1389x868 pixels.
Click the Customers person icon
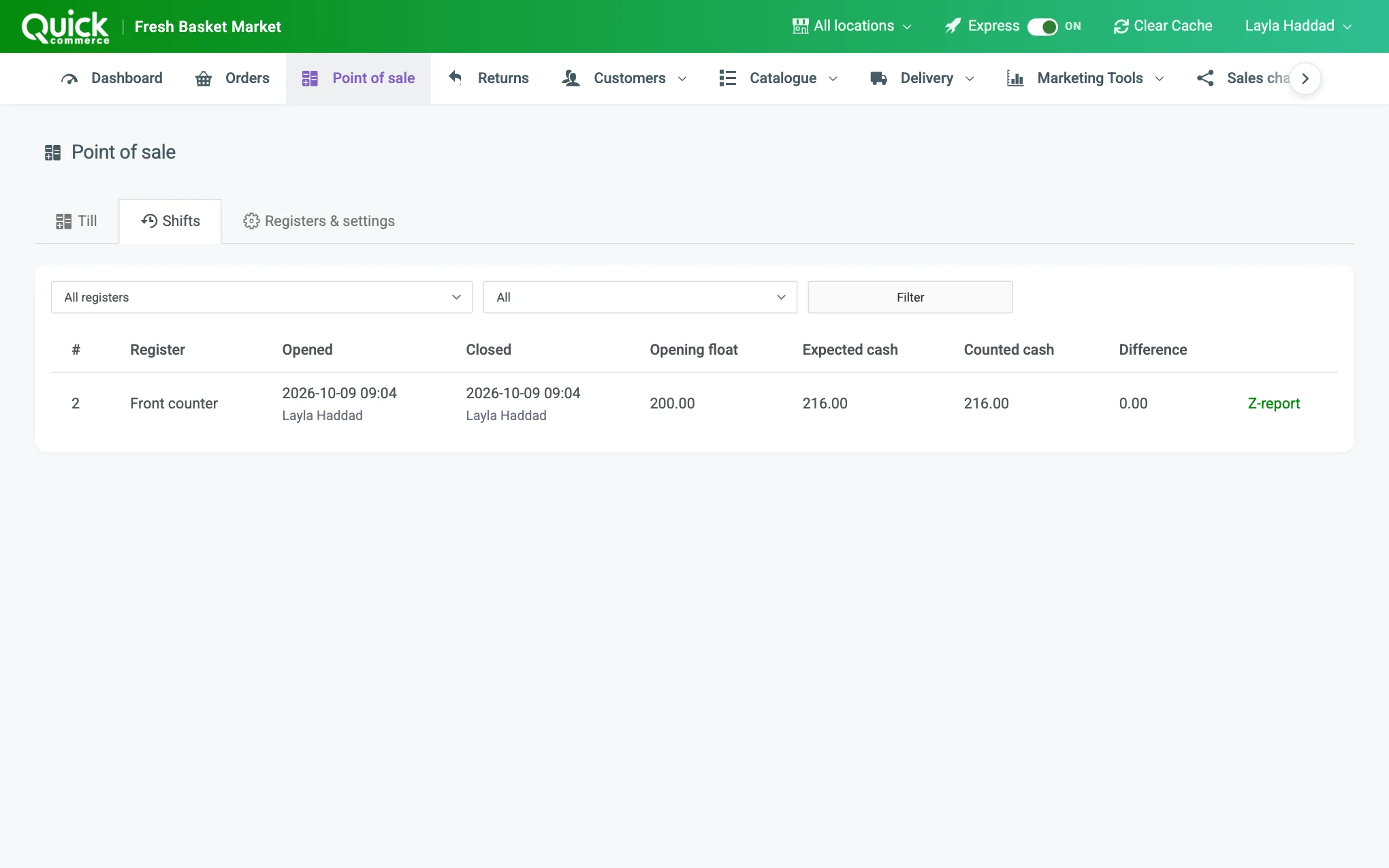pyautogui.click(x=571, y=78)
